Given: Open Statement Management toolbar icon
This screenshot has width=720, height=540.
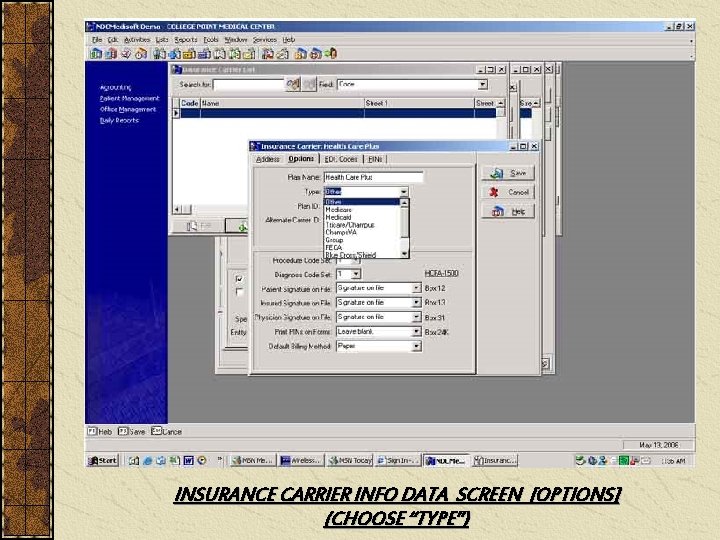Looking at the screenshot, I should click(125, 54).
